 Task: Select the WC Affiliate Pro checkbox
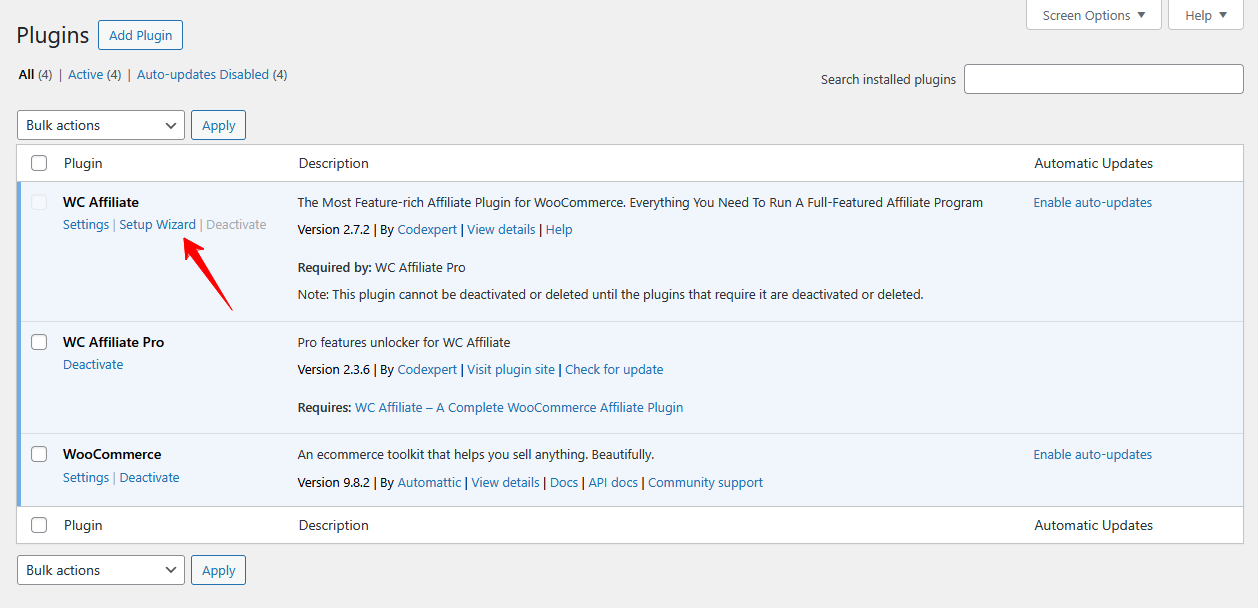coord(39,342)
